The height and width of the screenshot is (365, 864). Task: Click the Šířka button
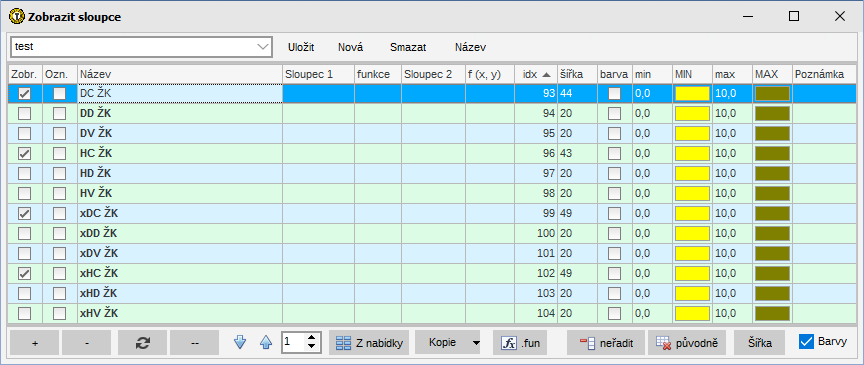(760, 342)
